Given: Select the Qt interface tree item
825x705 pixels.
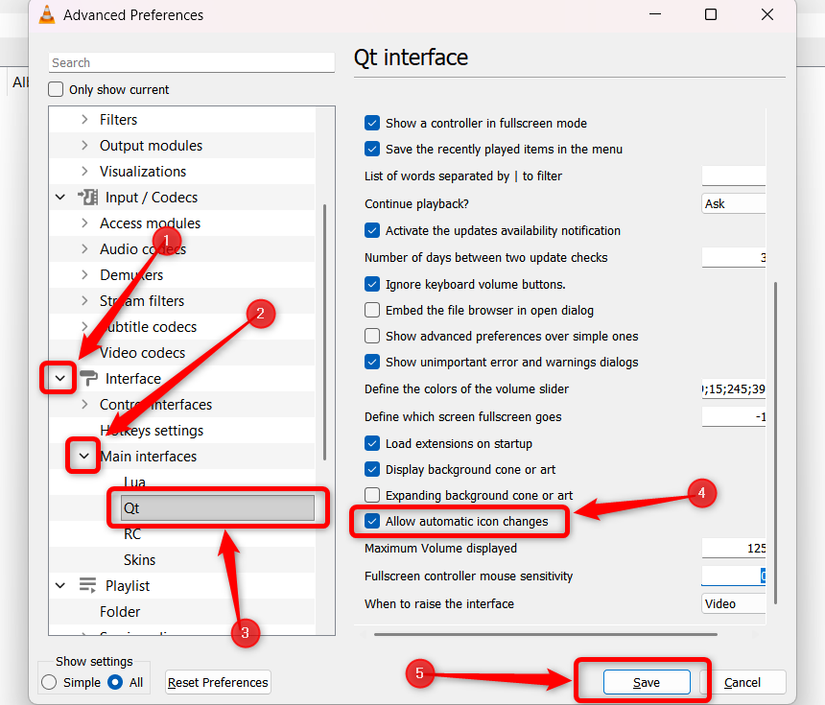Looking at the screenshot, I should 131,508.
